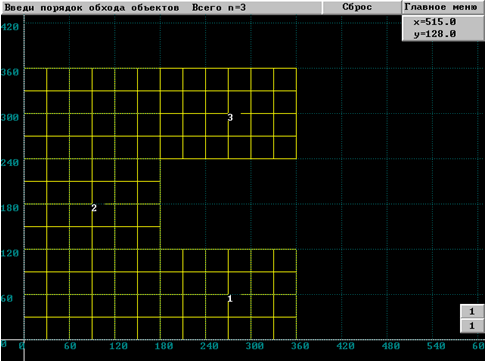This screenshot has width=485, height=361.
Task: Click the 120 label on vertical axis
Action: 10,253
